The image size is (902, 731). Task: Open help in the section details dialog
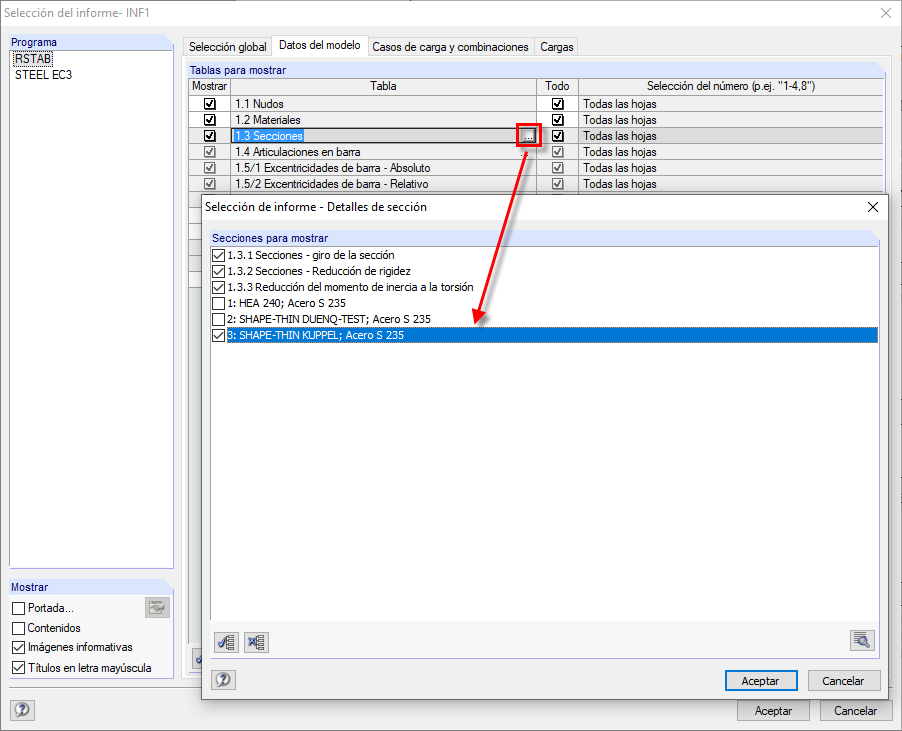point(223,680)
